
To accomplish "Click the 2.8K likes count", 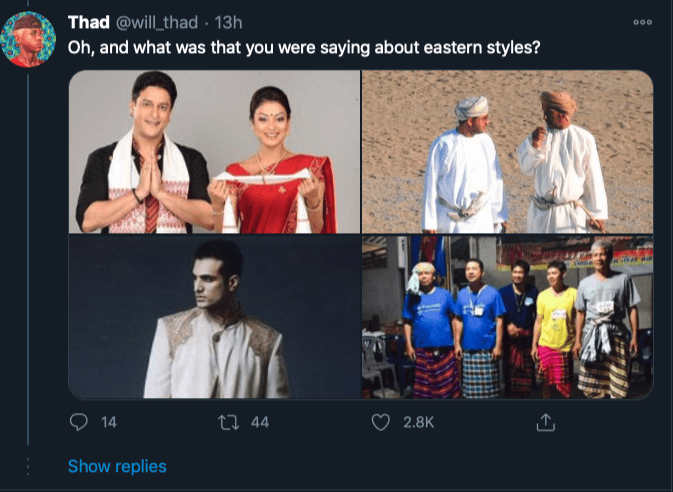I will pyautogui.click(x=418, y=423).
